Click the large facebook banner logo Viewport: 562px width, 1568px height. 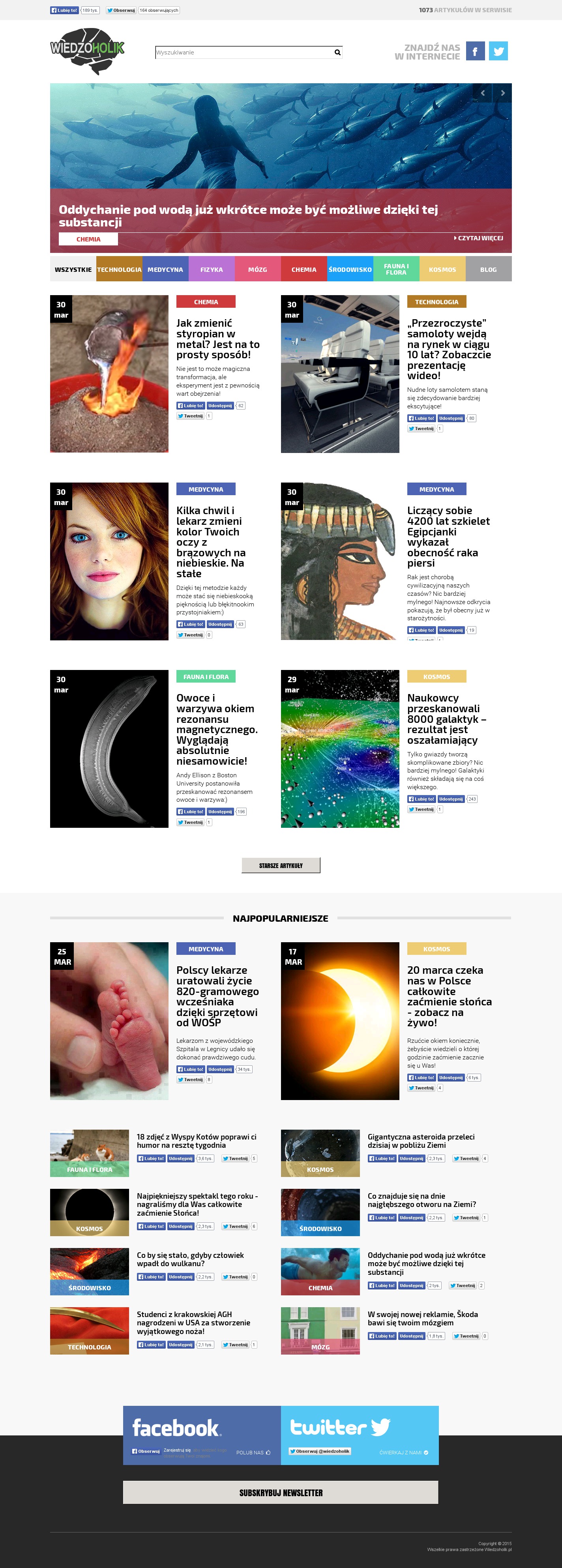[x=176, y=1428]
